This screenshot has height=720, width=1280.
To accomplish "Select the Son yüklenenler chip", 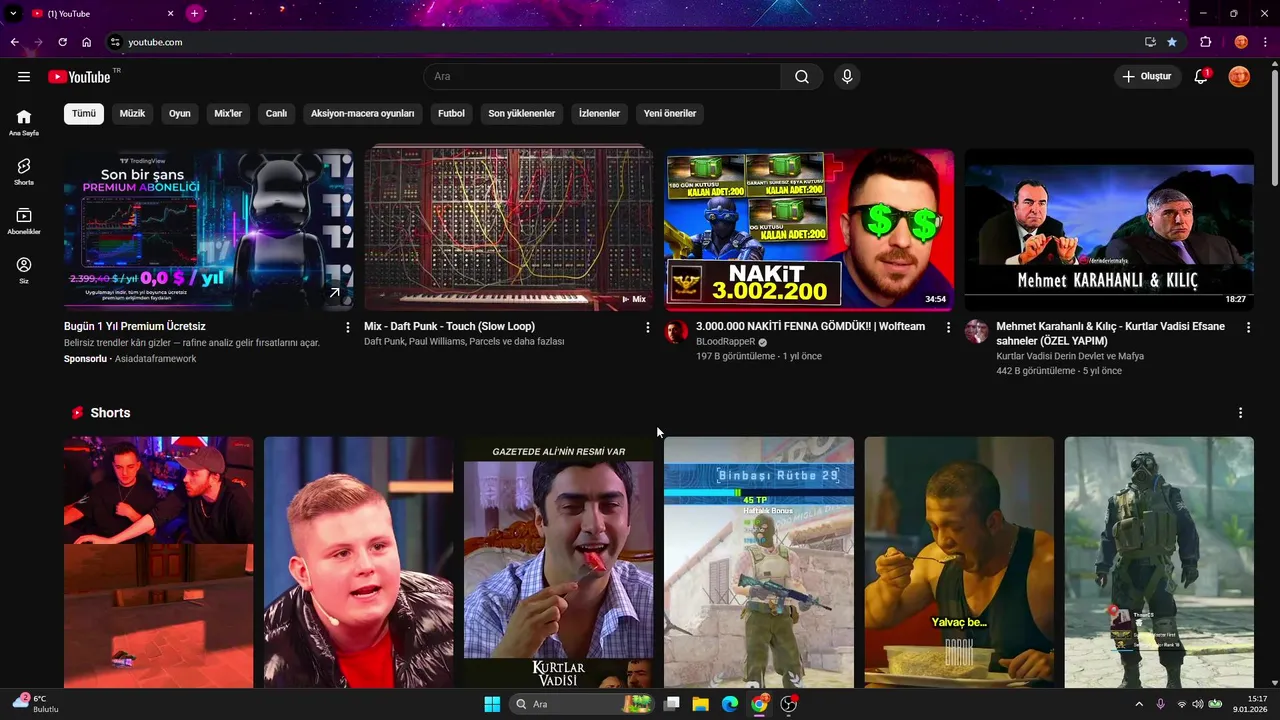I will click(522, 113).
